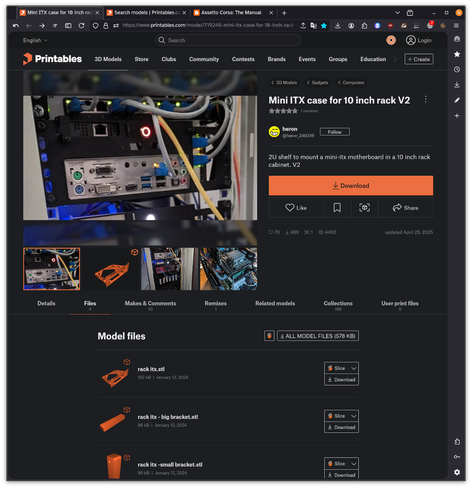472x488 pixels.
Task: Reload the page with browser refresh icon
Action: pyautogui.click(x=81, y=26)
